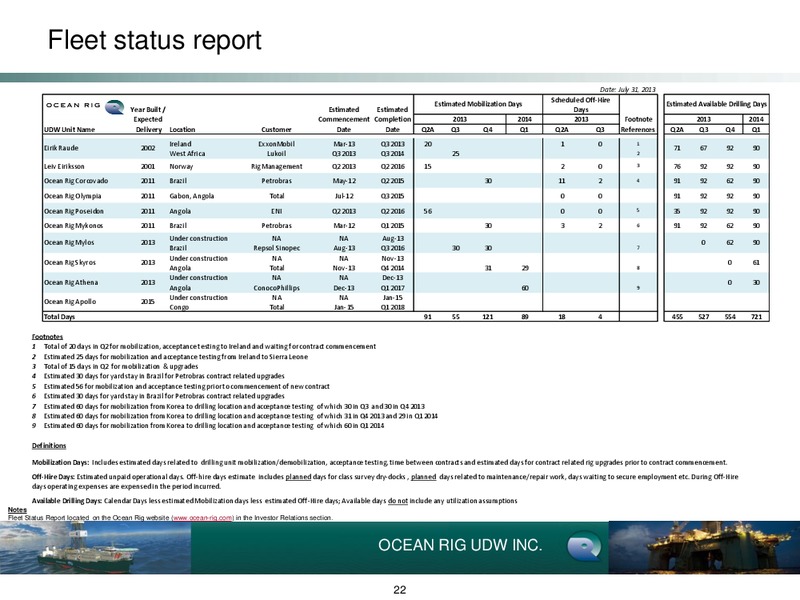Select the 'Estimated Commencement Date' header

(x=344, y=119)
